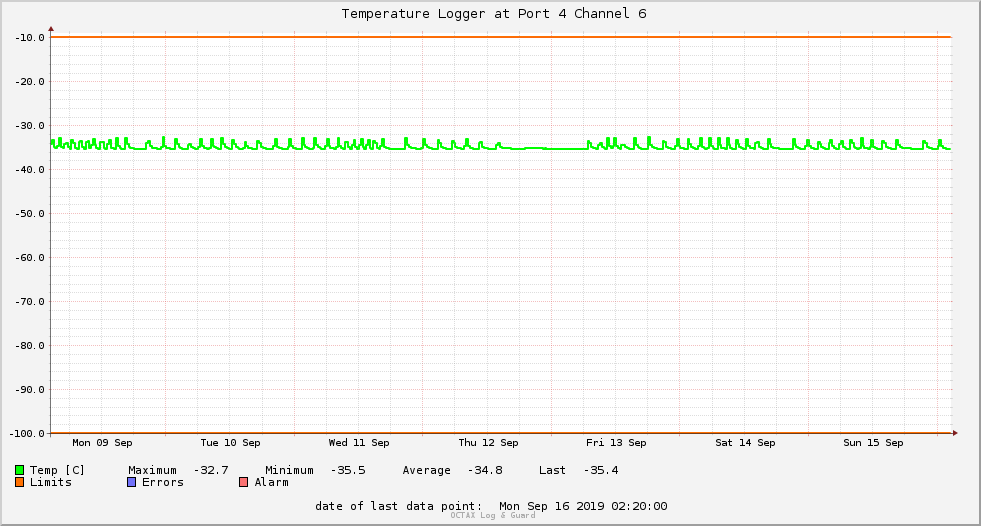The height and width of the screenshot is (526, 981).
Task: Click the red Alarm legend swatch
Action: click(x=244, y=482)
